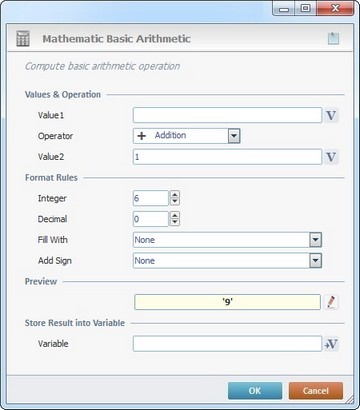
Task: Click the Cancel button
Action: tap(316, 390)
